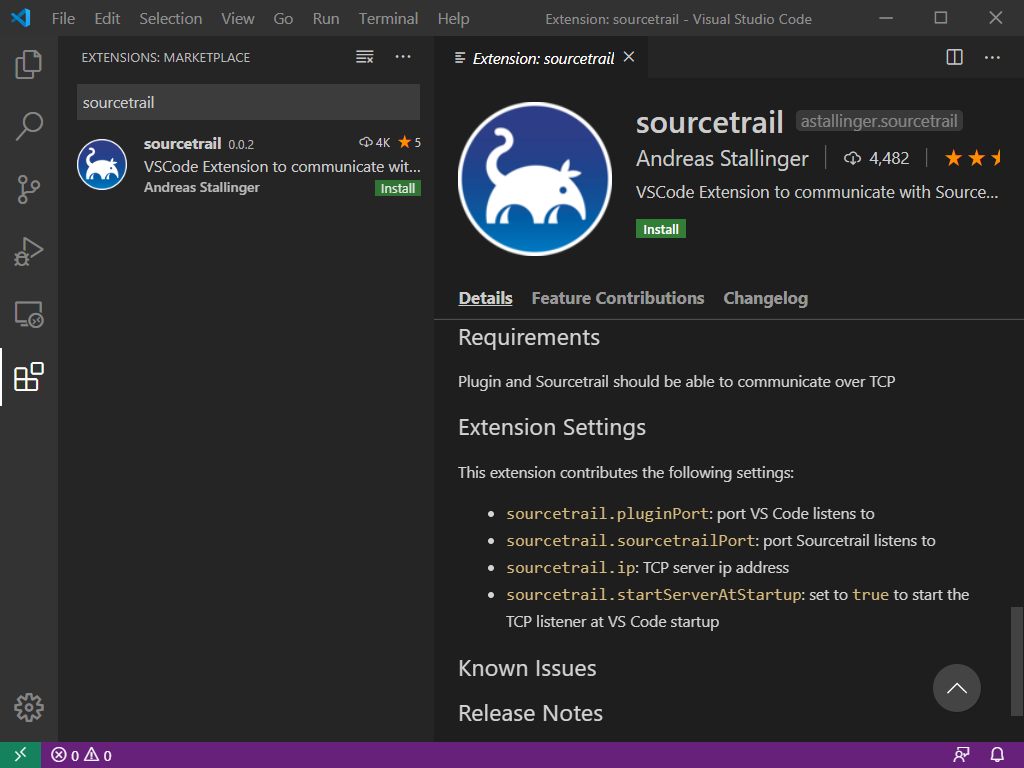The image size is (1024, 768).
Task: Open the Source Control view
Action: (x=29, y=189)
